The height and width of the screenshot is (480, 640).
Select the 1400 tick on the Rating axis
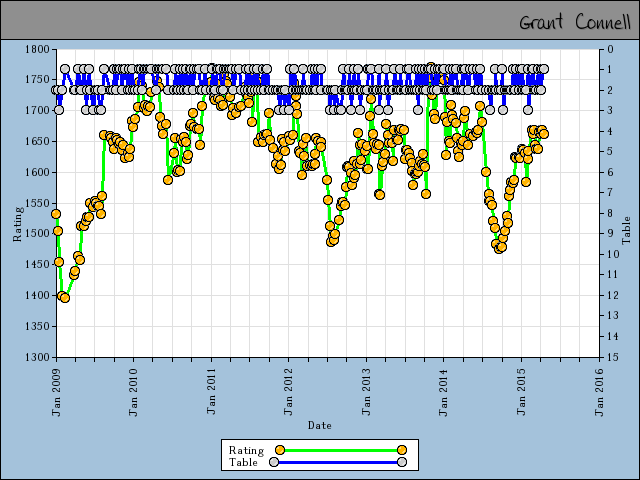click(37, 295)
